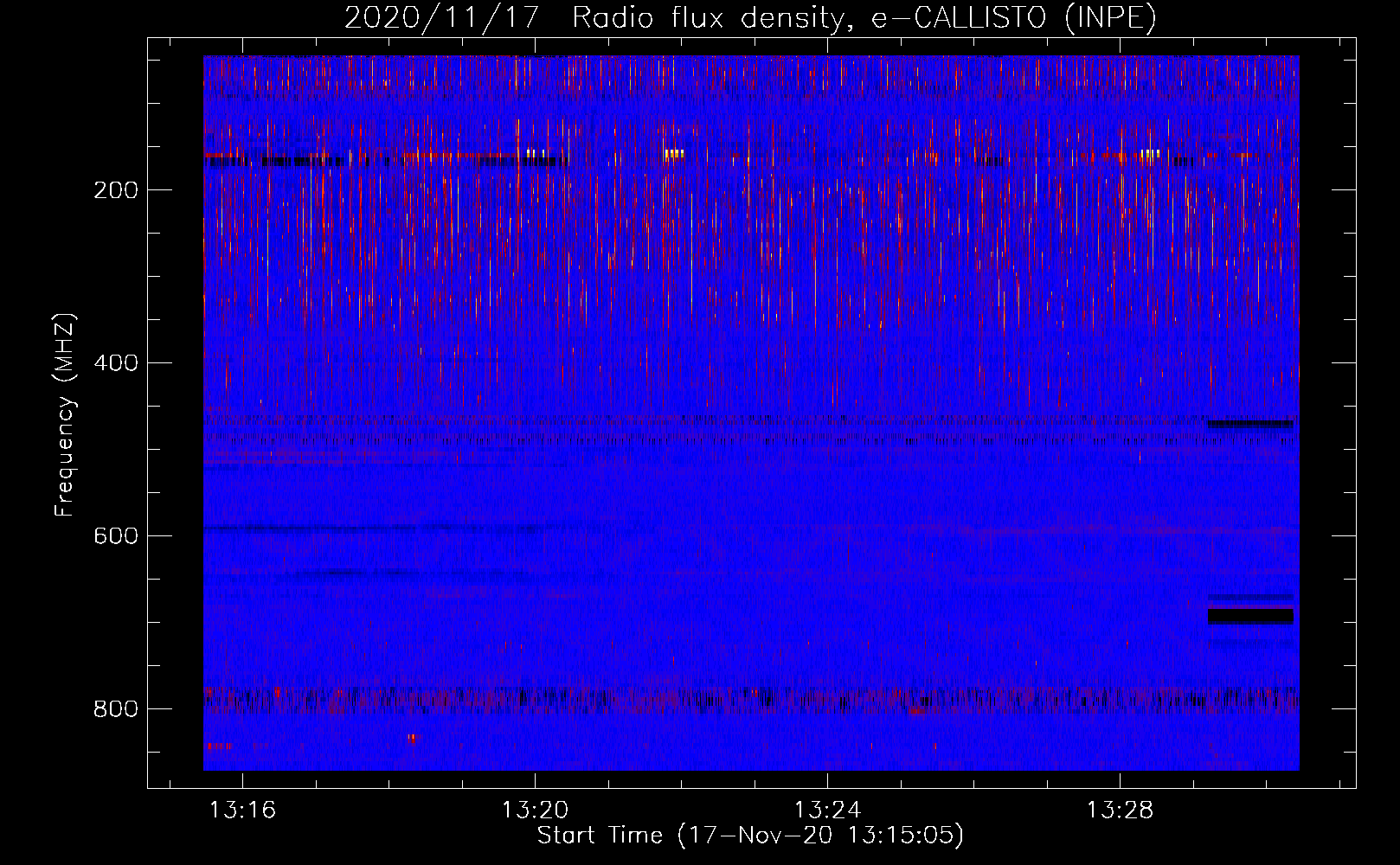Image resolution: width=1400 pixels, height=865 pixels.
Task: Click the 13:16 time tick label
Action: point(243,811)
